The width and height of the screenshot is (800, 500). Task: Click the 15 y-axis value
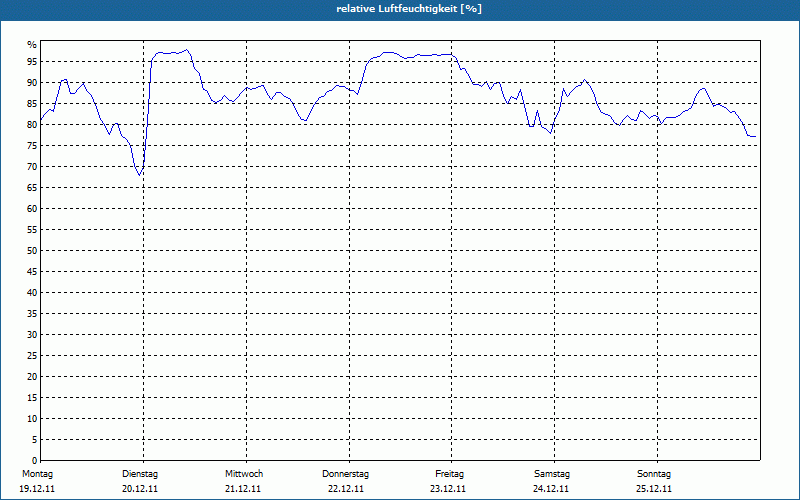pyautogui.click(x=32, y=397)
